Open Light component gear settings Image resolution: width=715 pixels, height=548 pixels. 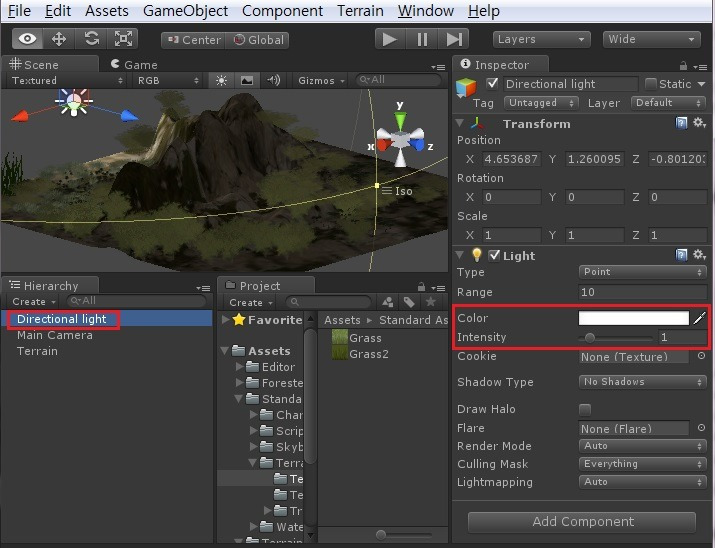pos(699,255)
